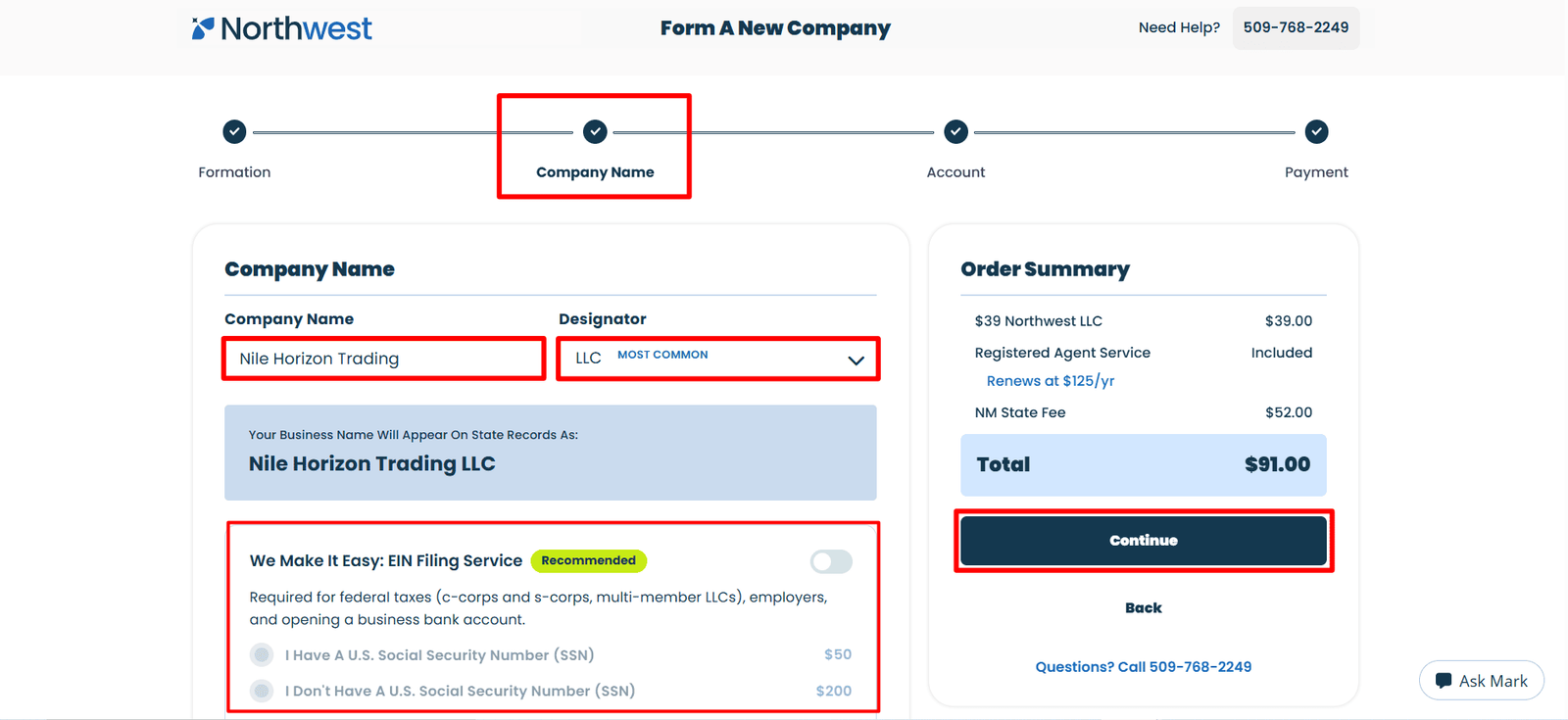The height and width of the screenshot is (720, 1568).
Task: Click the 509-768-2249 phone button in header
Action: [x=1296, y=27]
